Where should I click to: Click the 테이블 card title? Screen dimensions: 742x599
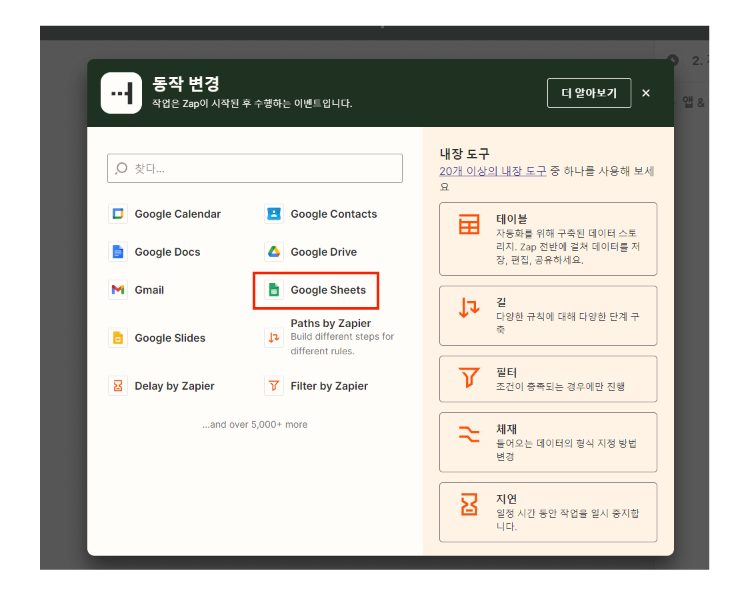(512, 219)
